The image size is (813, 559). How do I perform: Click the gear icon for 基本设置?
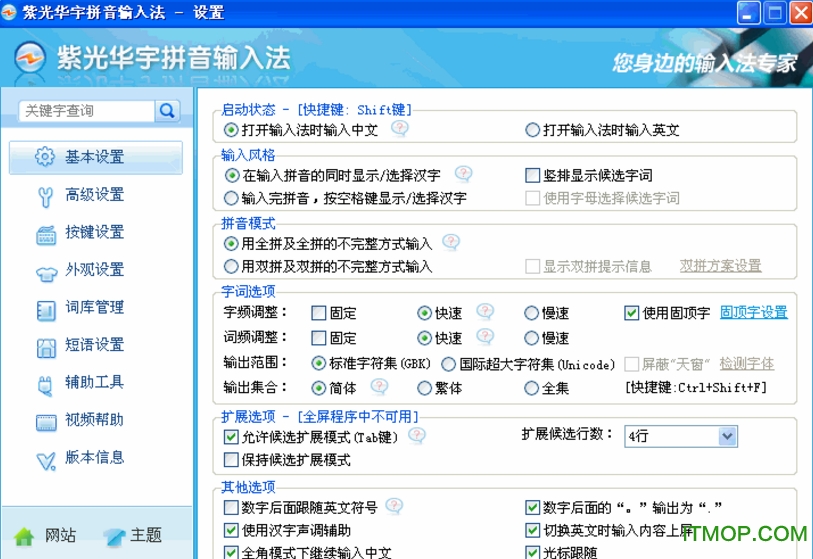tap(45, 156)
